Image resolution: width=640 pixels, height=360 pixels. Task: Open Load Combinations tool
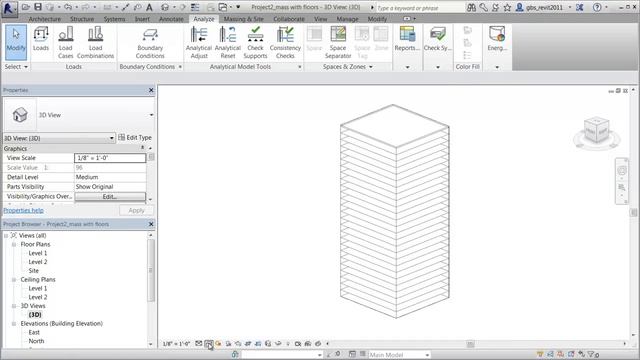tap(96, 42)
